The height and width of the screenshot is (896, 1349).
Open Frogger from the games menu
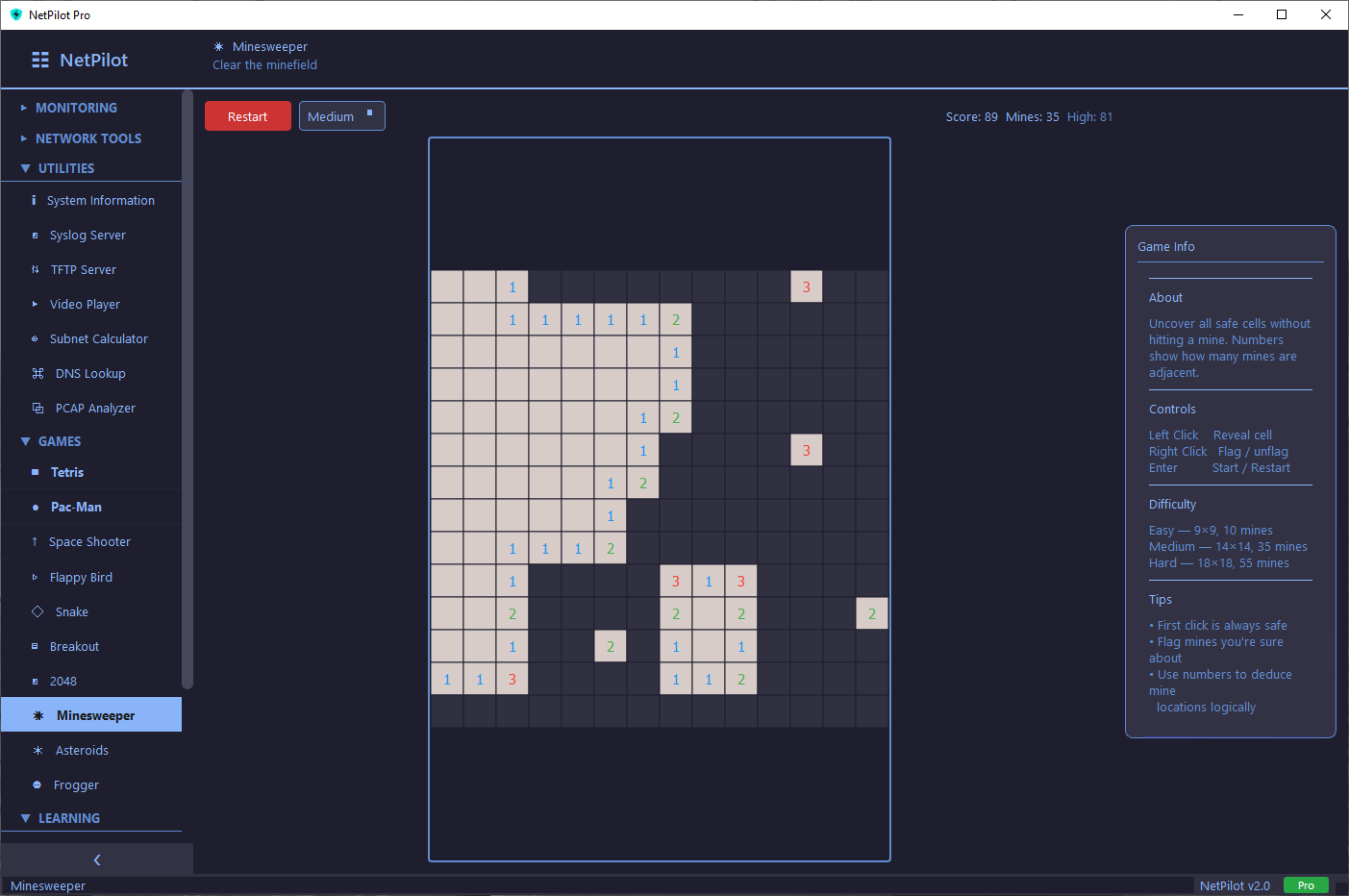pyautogui.click(x=35, y=784)
